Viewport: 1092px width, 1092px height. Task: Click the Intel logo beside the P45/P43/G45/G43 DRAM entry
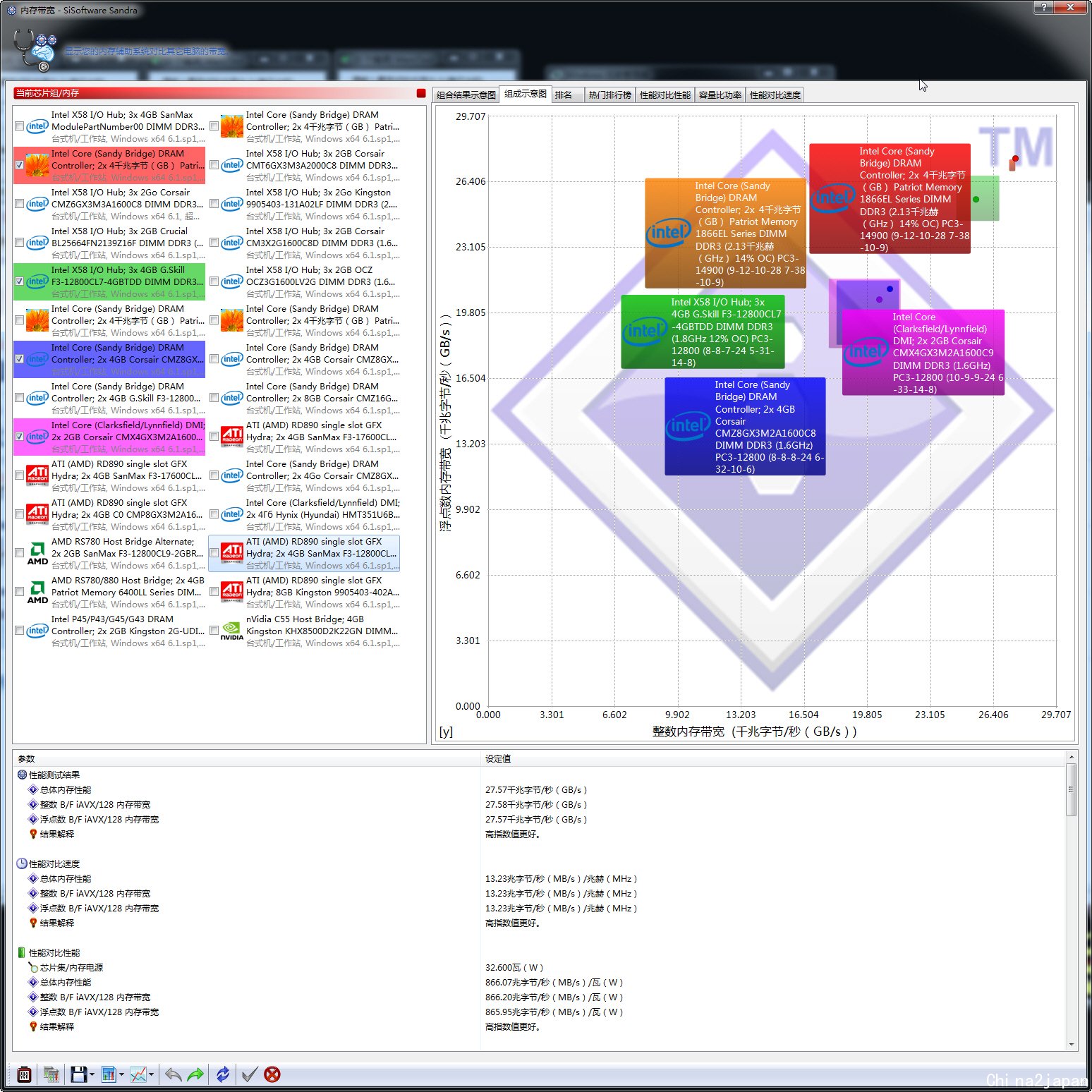(37, 631)
